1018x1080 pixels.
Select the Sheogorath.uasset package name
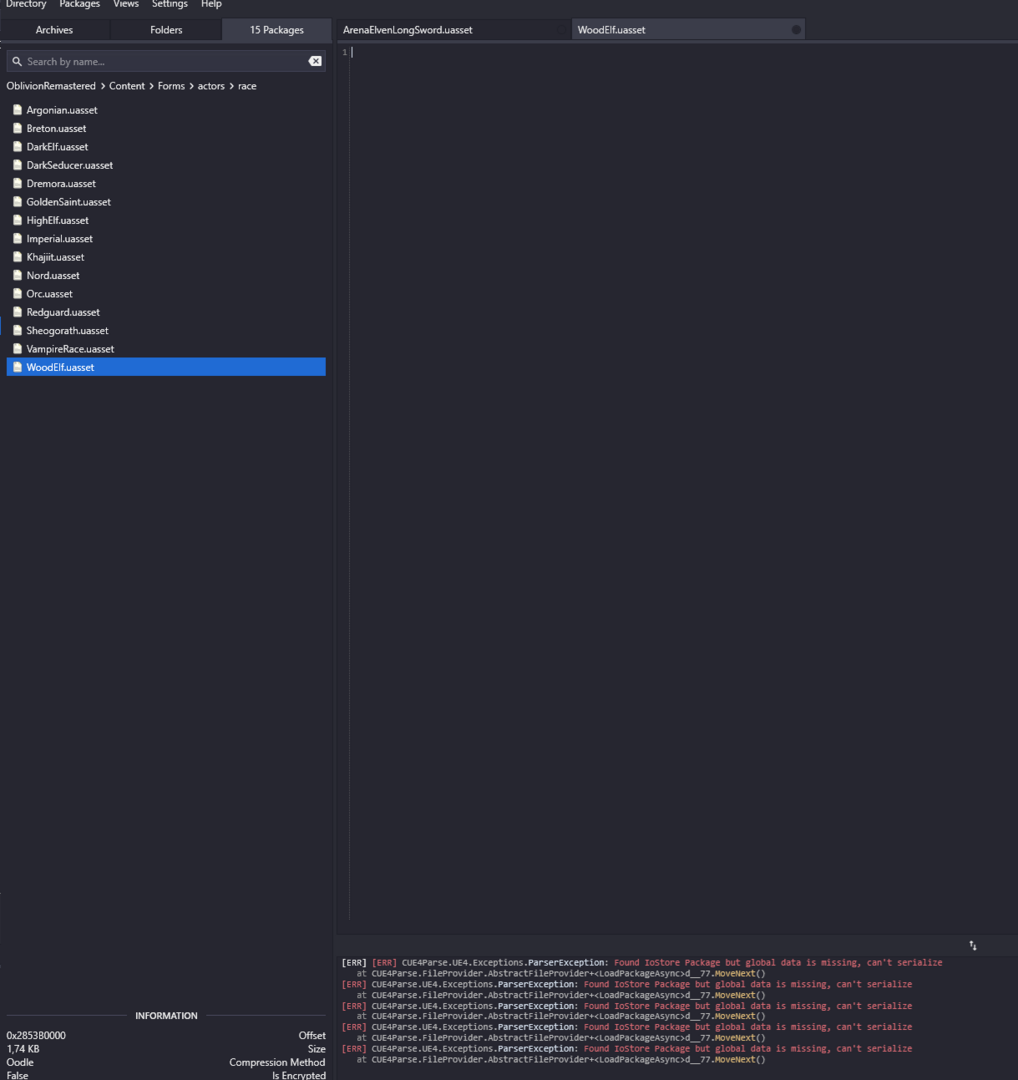click(x=67, y=331)
